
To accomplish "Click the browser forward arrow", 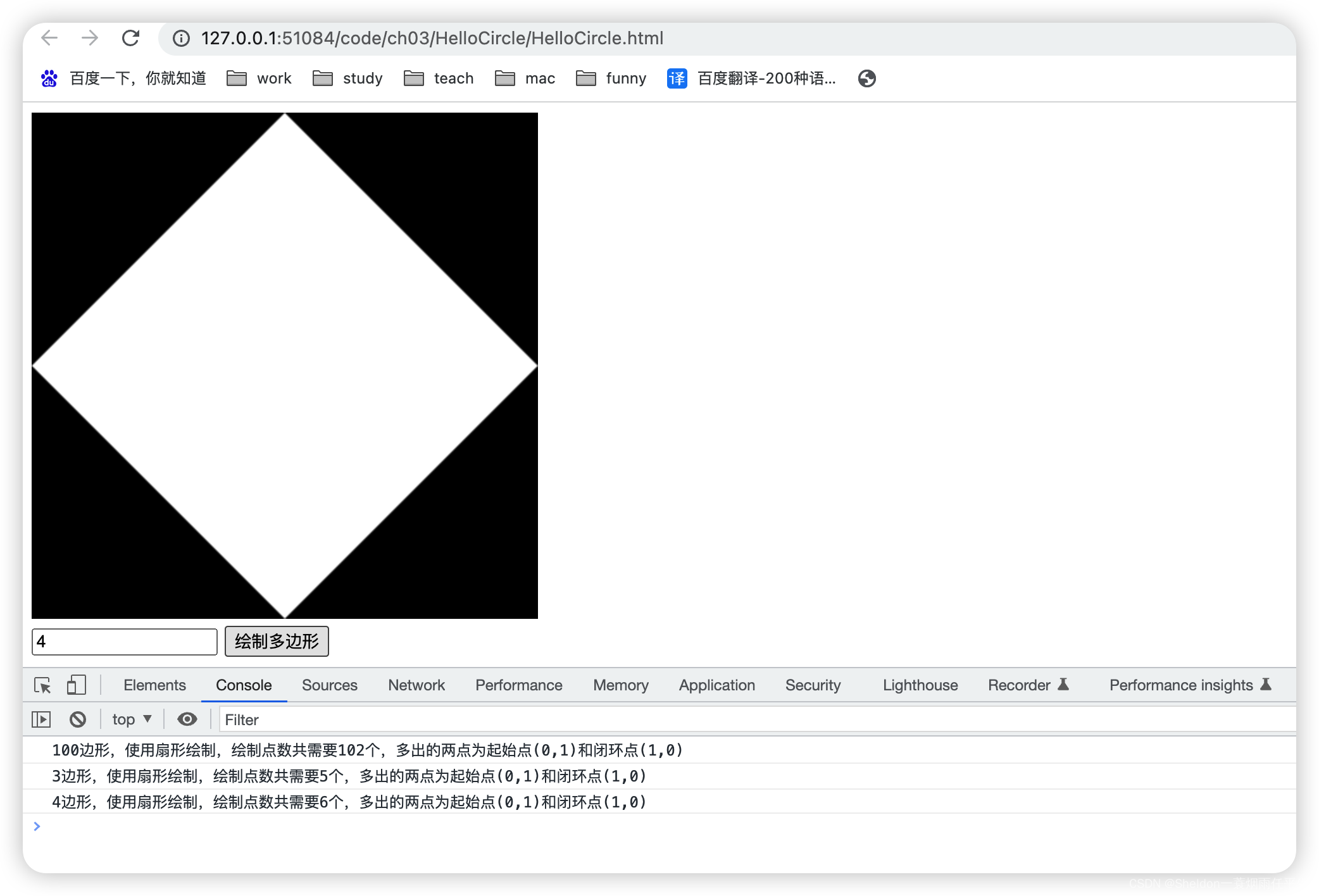I will pyautogui.click(x=90, y=38).
